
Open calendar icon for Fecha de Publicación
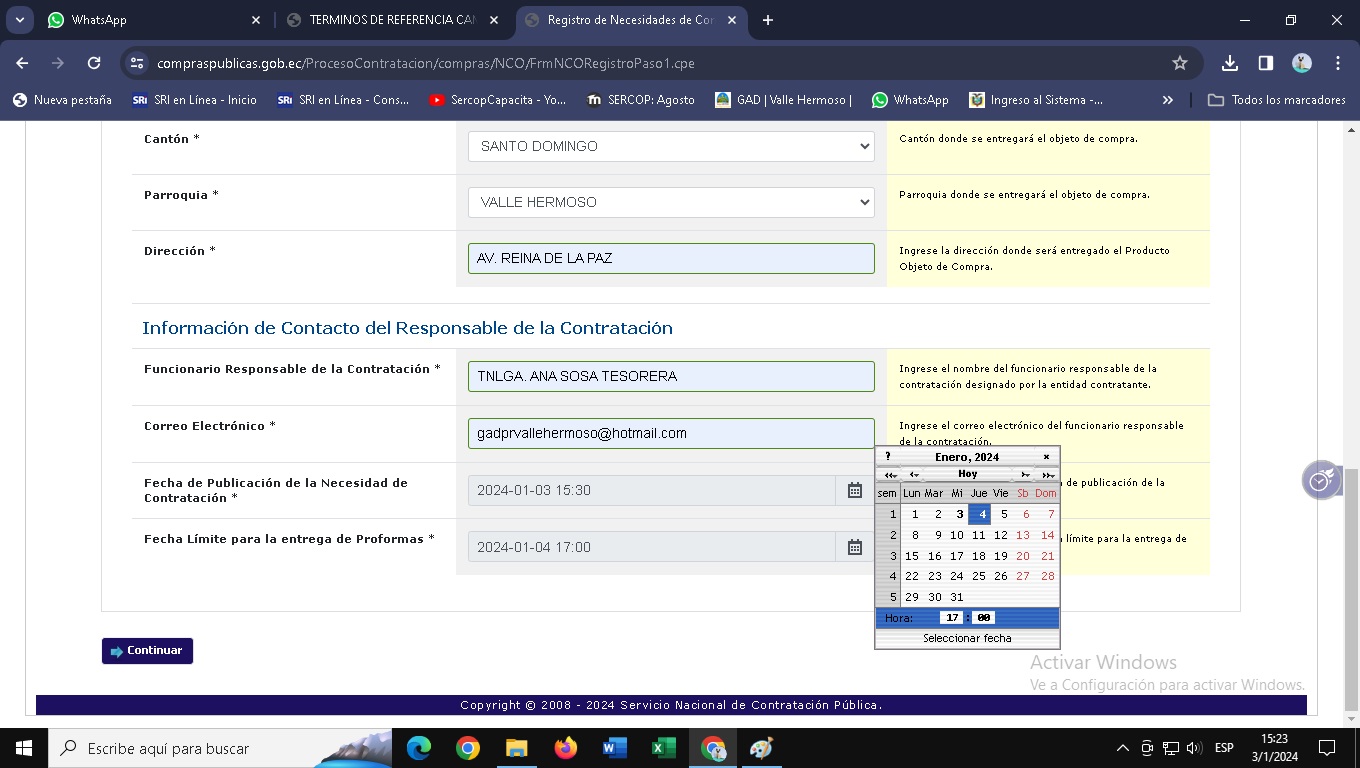pos(854,490)
